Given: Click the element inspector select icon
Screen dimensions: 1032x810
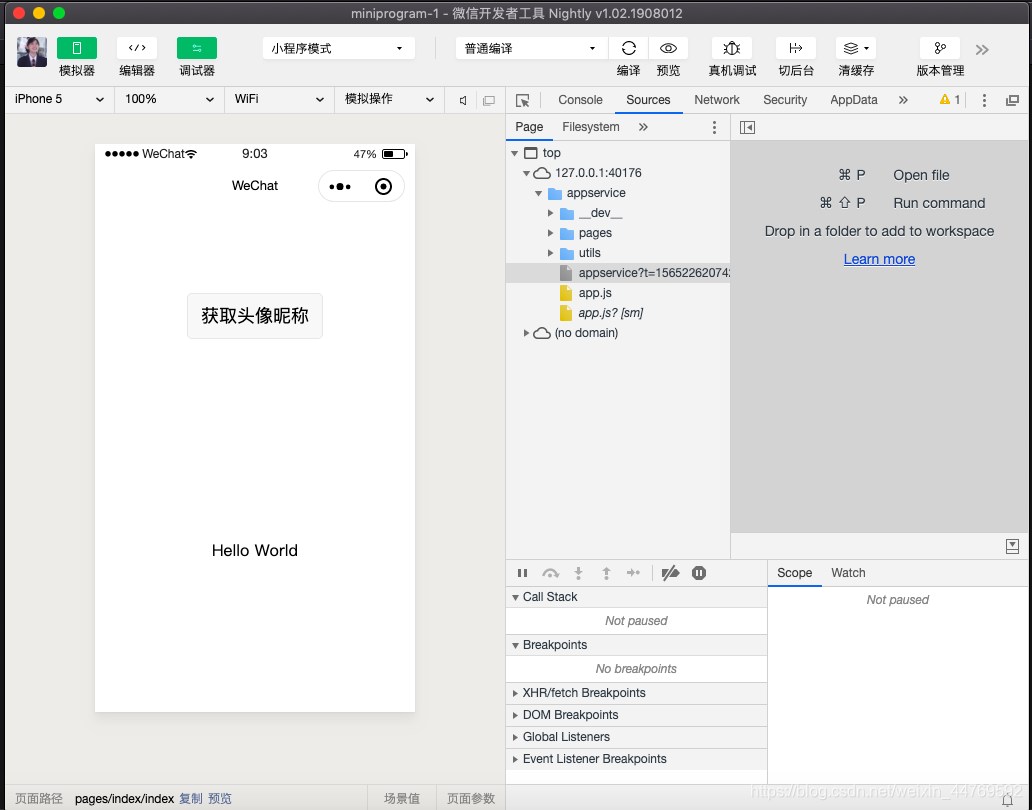Looking at the screenshot, I should (523, 100).
